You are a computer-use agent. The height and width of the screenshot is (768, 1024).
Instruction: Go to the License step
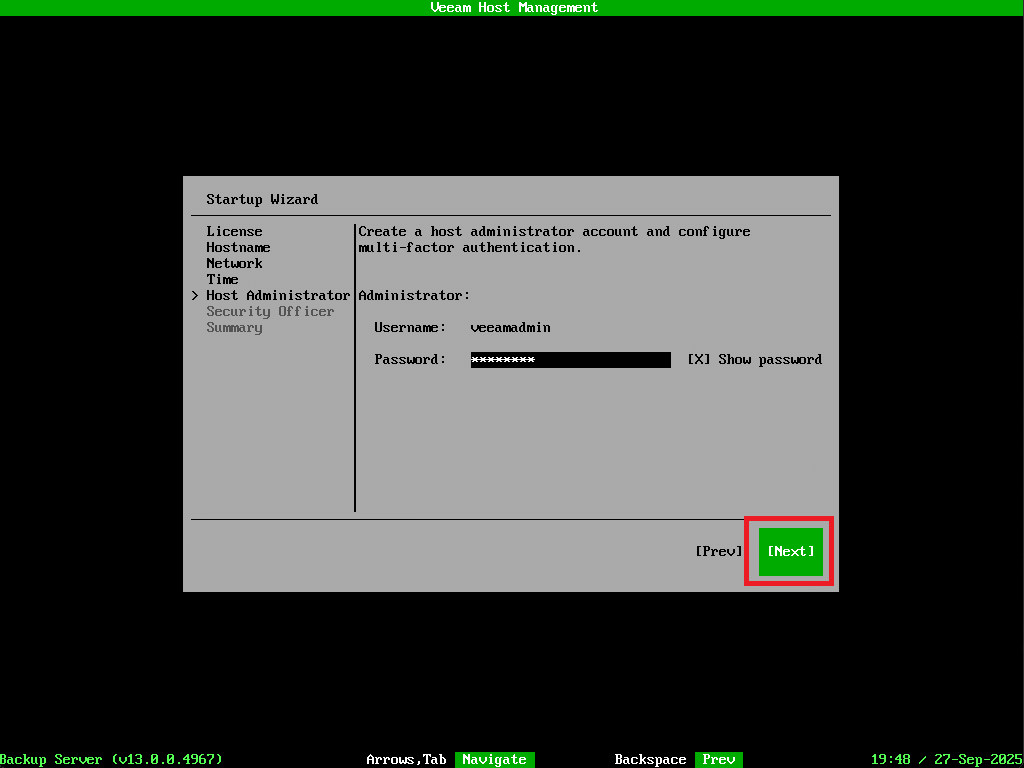234,232
